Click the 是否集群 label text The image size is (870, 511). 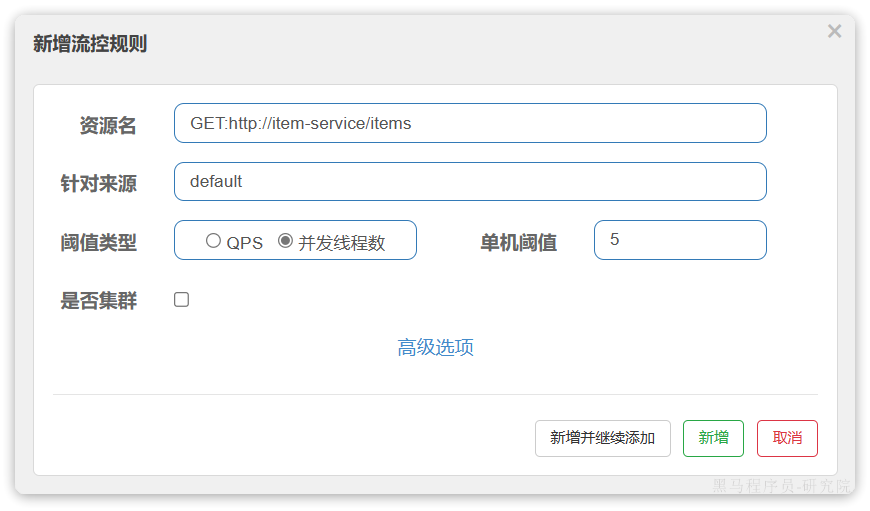[x=99, y=301]
